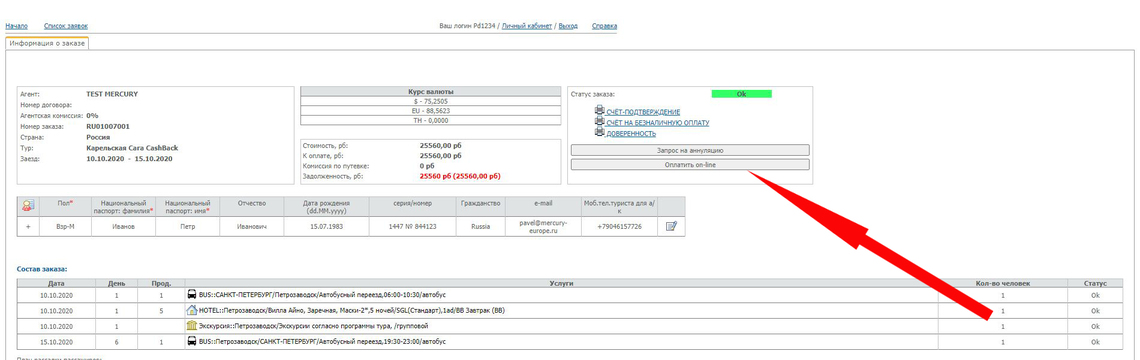Open the Список заявок link
Viewport: 1140px width, 360px height.
[66, 26]
